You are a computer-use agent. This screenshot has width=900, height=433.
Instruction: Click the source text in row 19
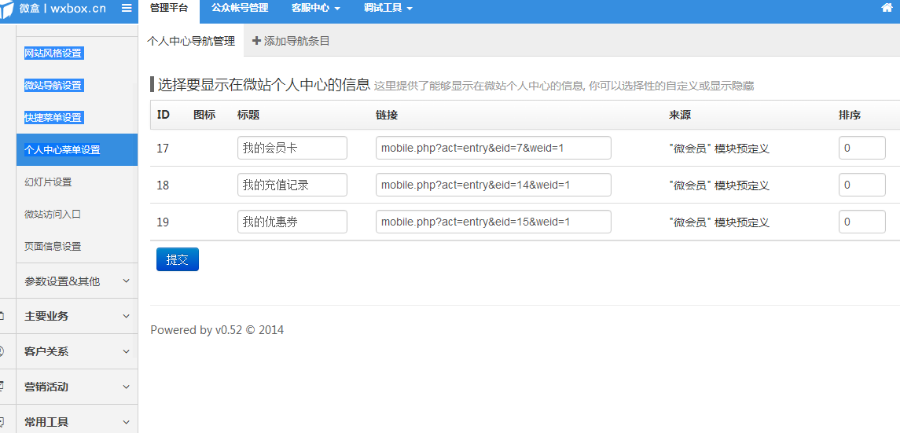click(x=719, y=222)
